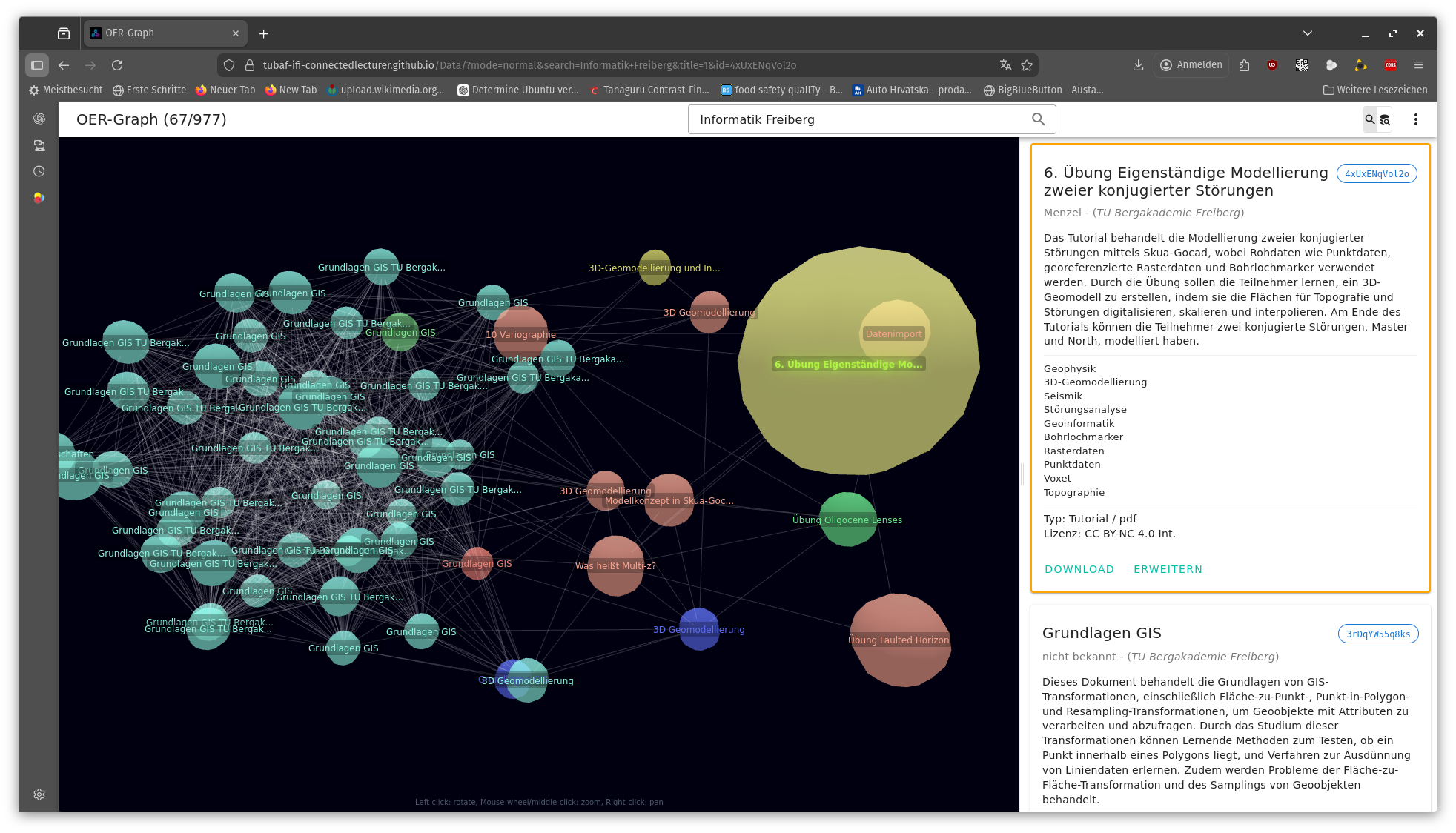The image size is (1456, 833).
Task: Open the three-dot options menu
Action: [x=1415, y=119]
